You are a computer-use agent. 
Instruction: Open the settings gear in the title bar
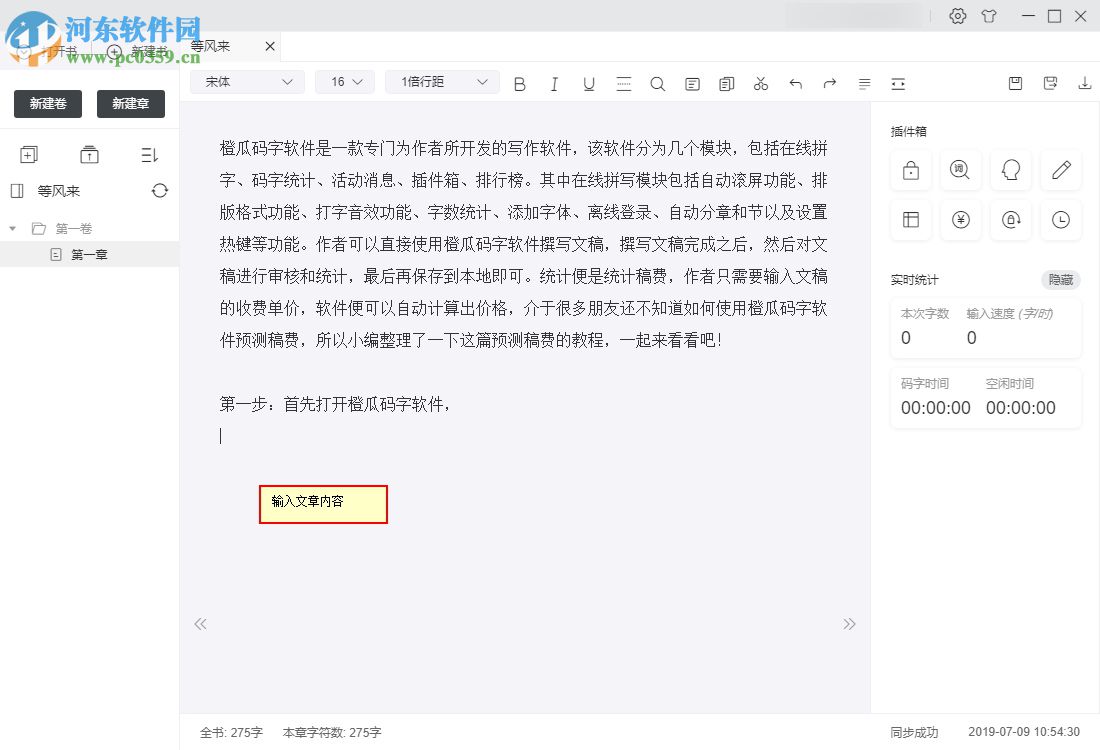click(957, 16)
